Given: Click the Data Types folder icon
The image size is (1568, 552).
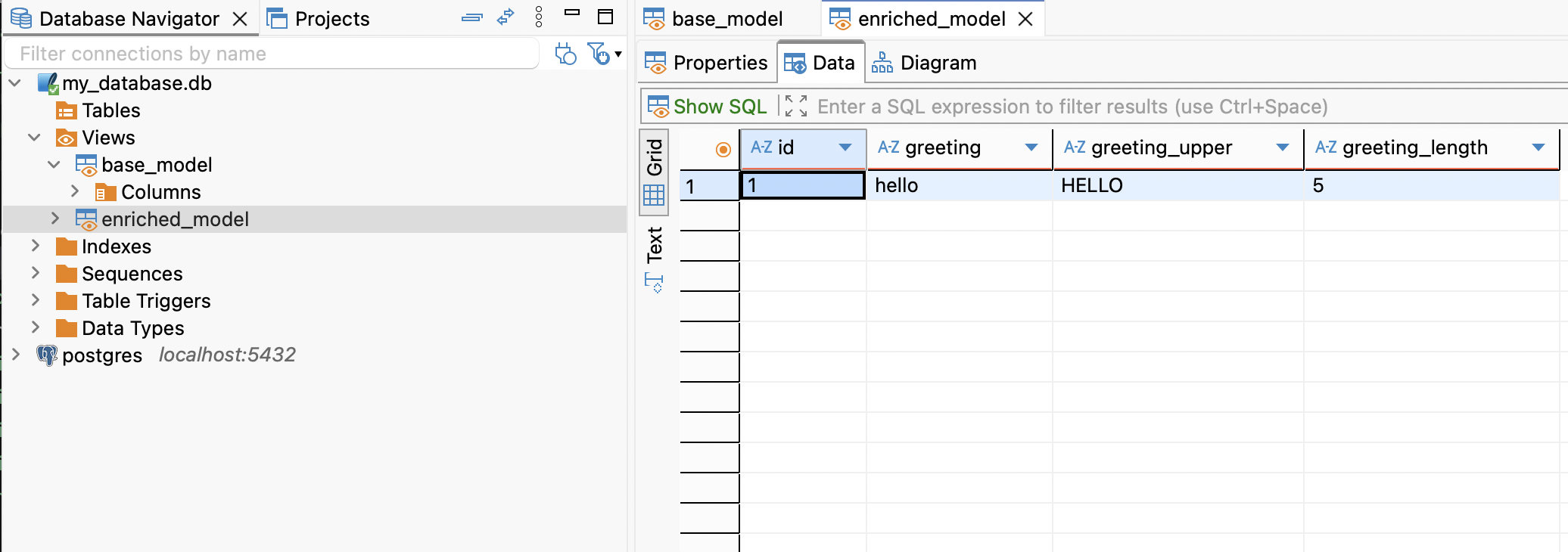Looking at the screenshot, I should pyautogui.click(x=67, y=328).
